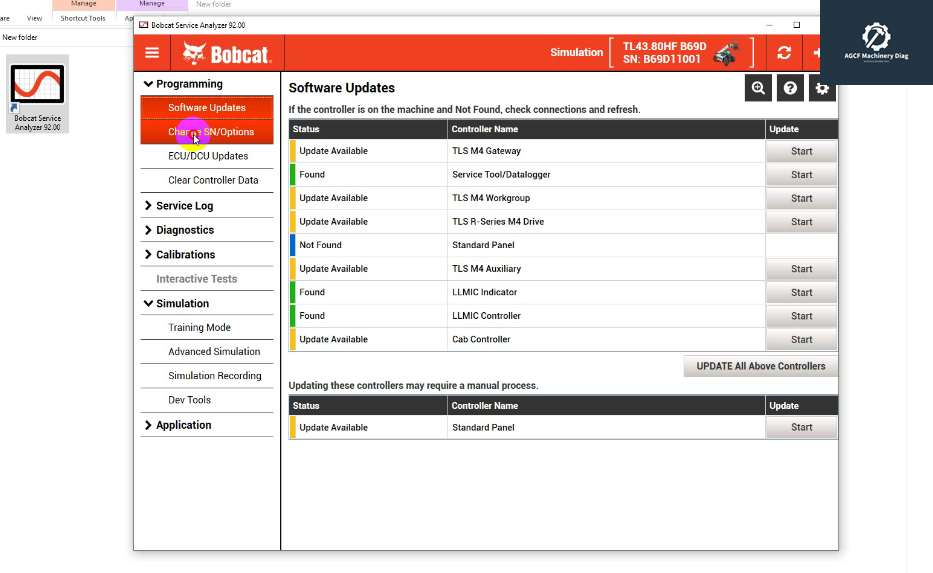Click New folder breadcrumb in File Explorer
This screenshot has height=573, width=933.
coord(20,37)
